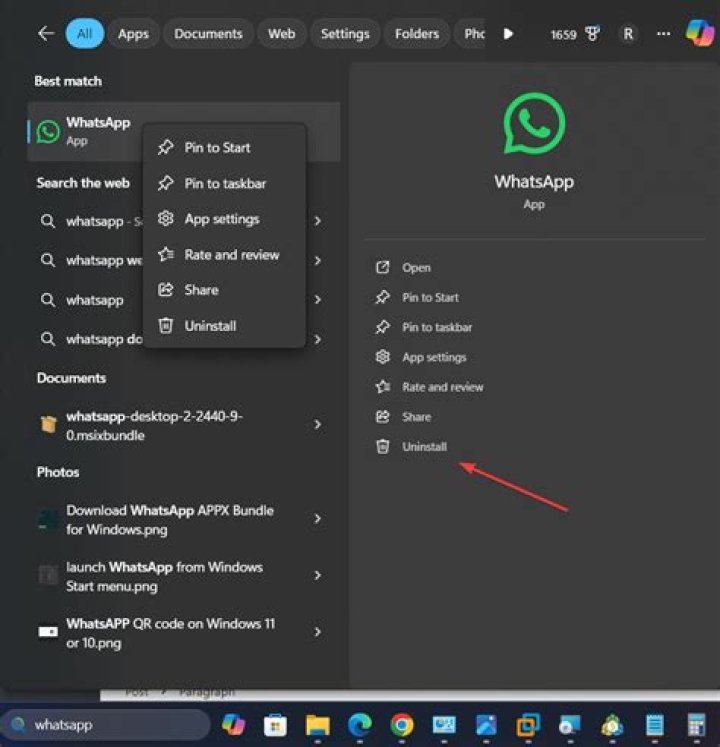Choose App settings in context menu
Image resolution: width=720 pixels, height=747 pixels.
pyautogui.click(x=224, y=219)
